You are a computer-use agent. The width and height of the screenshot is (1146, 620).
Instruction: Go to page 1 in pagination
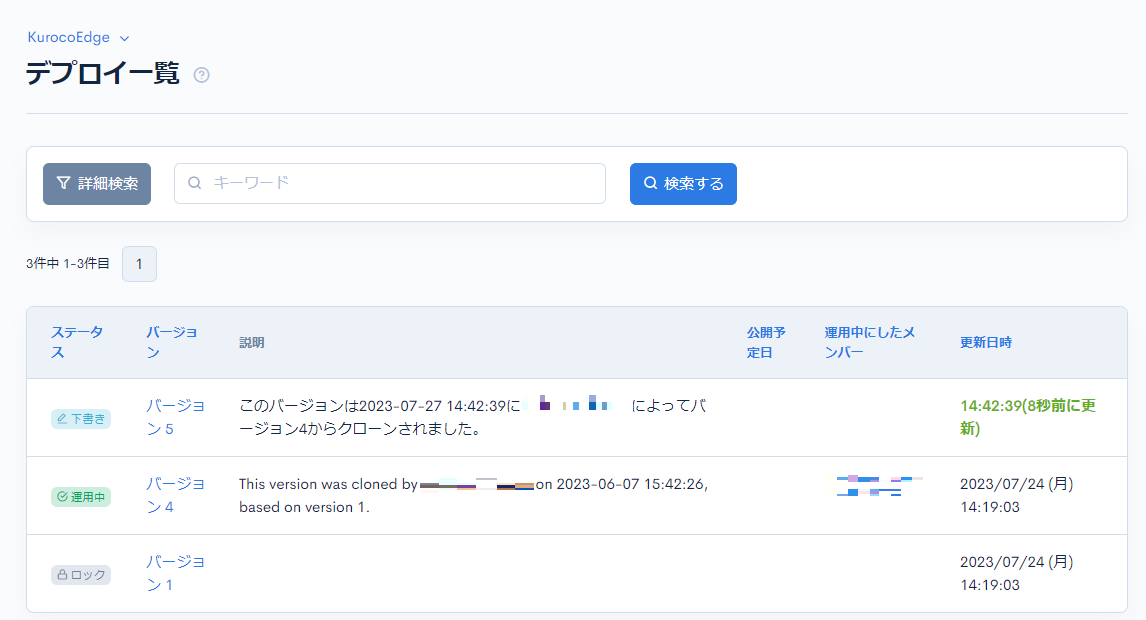pyautogui.click(x=139, y=264)
